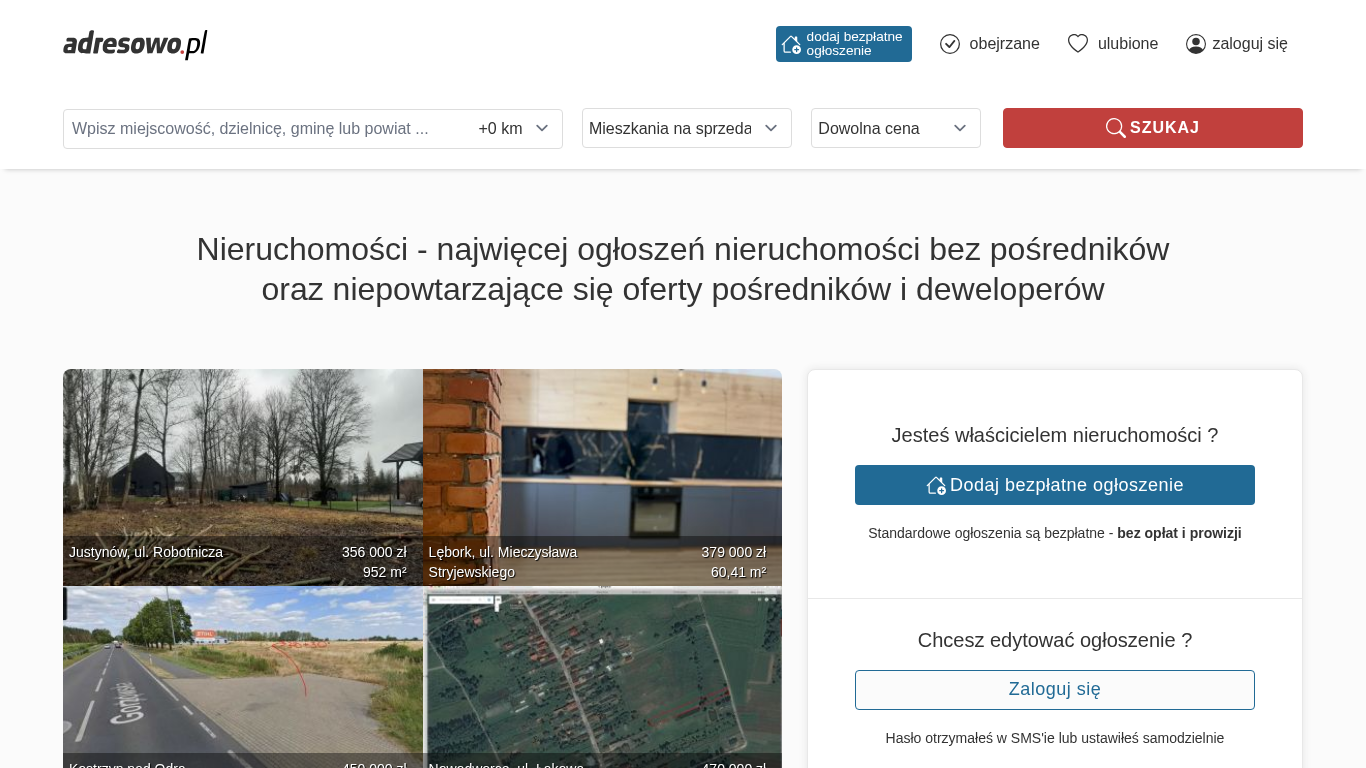
Task: Expand the +0 km distance dropdown
Action: 514,128
